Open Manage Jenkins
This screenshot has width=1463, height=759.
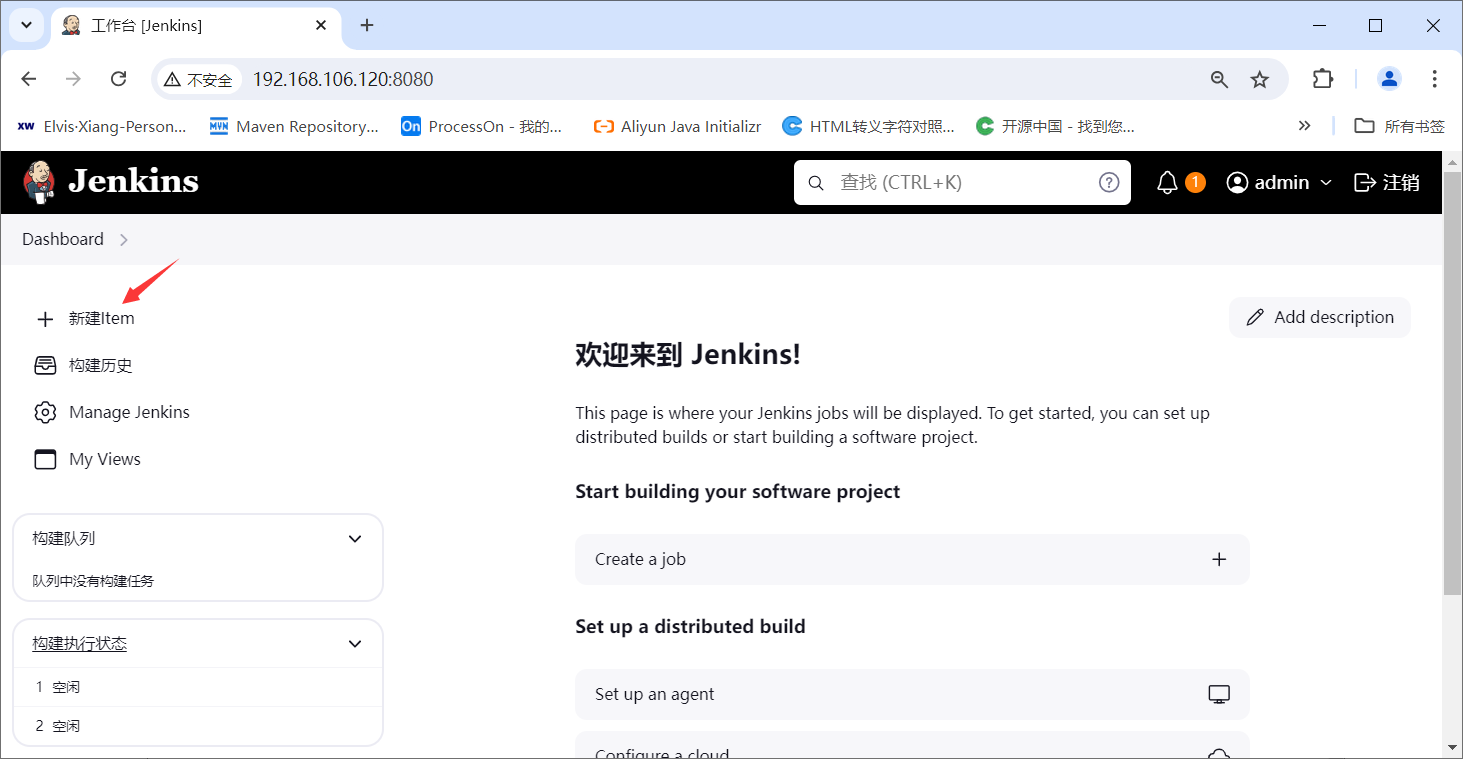129,412
